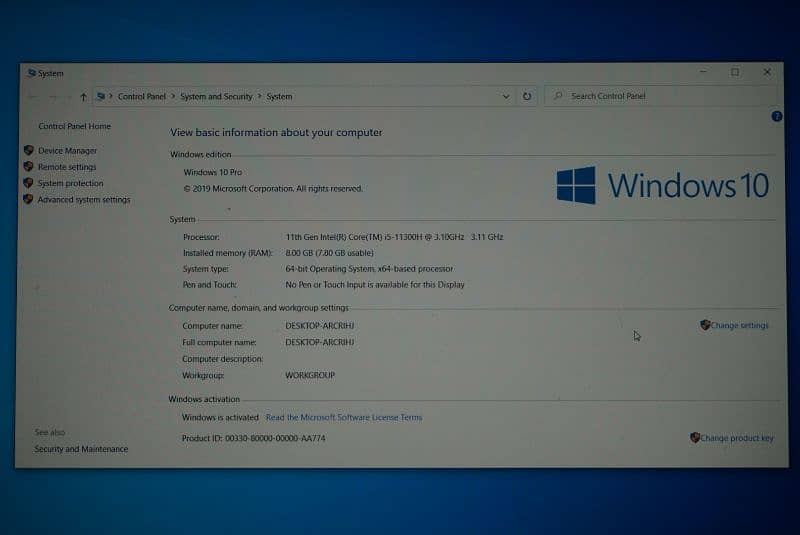
Task: Click installed memory value 8.00 GB
Action: point(330,253)
